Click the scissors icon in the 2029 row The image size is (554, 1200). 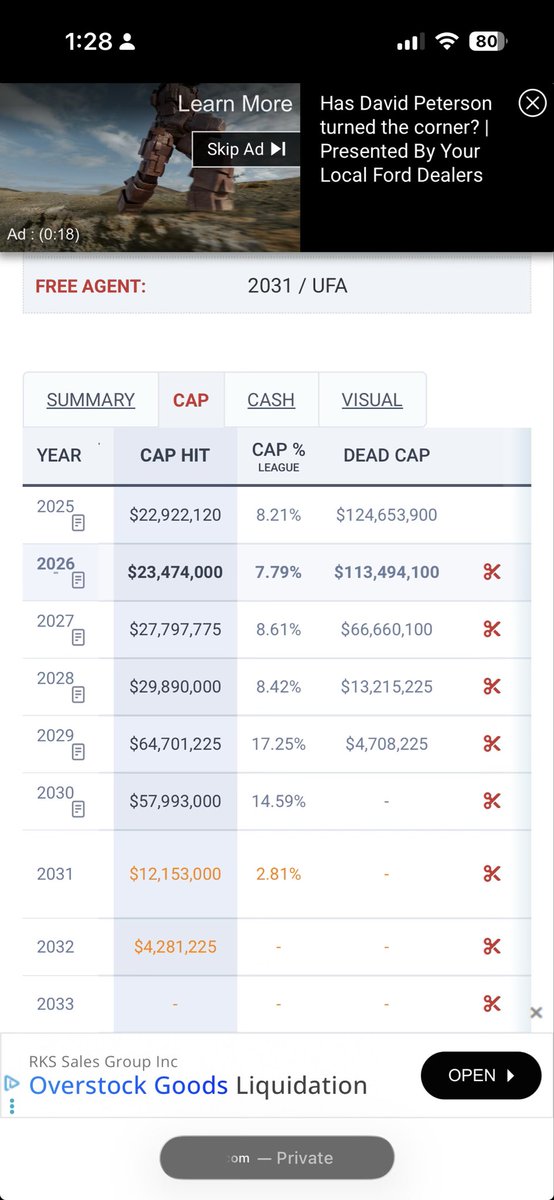click(x=491, y=744)
